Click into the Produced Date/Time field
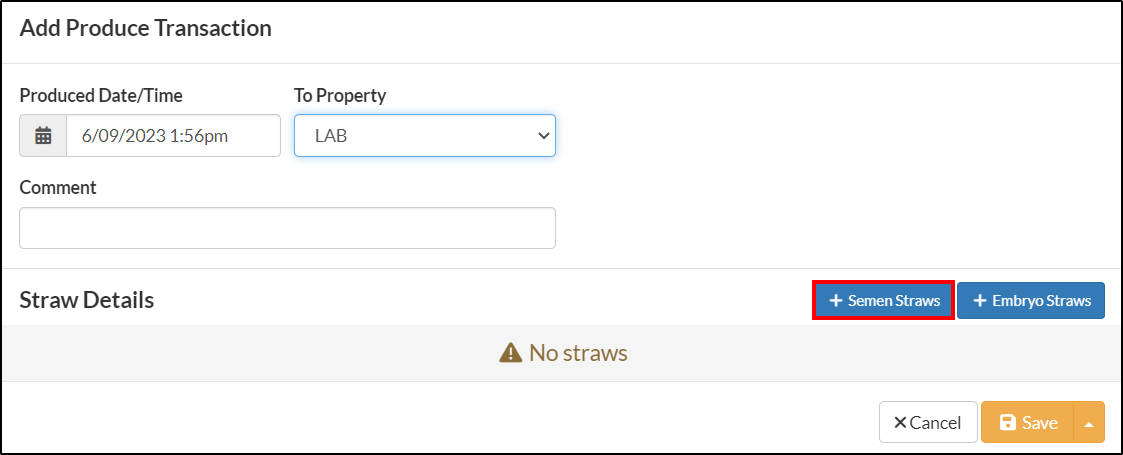Screen dimensions: 1123x455 (x=173, y=135)
